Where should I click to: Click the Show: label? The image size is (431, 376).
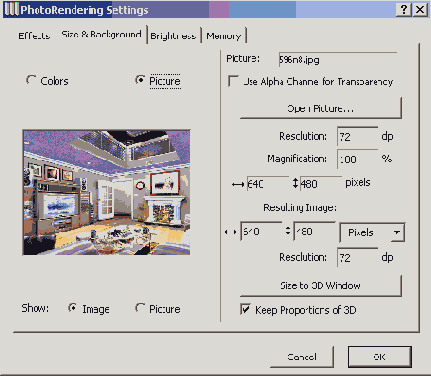pos(35,308)
